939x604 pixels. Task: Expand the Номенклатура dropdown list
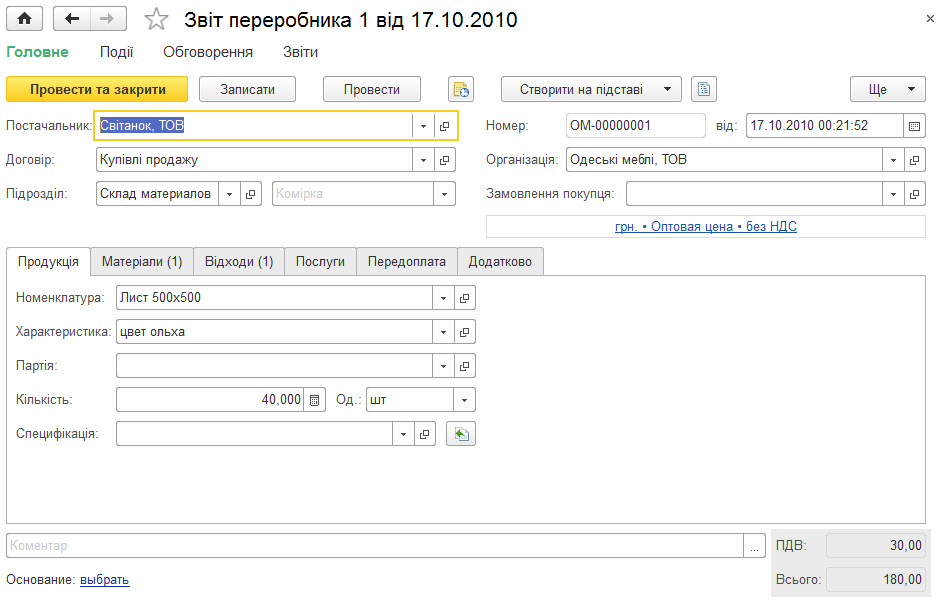(x=443, y=298)
